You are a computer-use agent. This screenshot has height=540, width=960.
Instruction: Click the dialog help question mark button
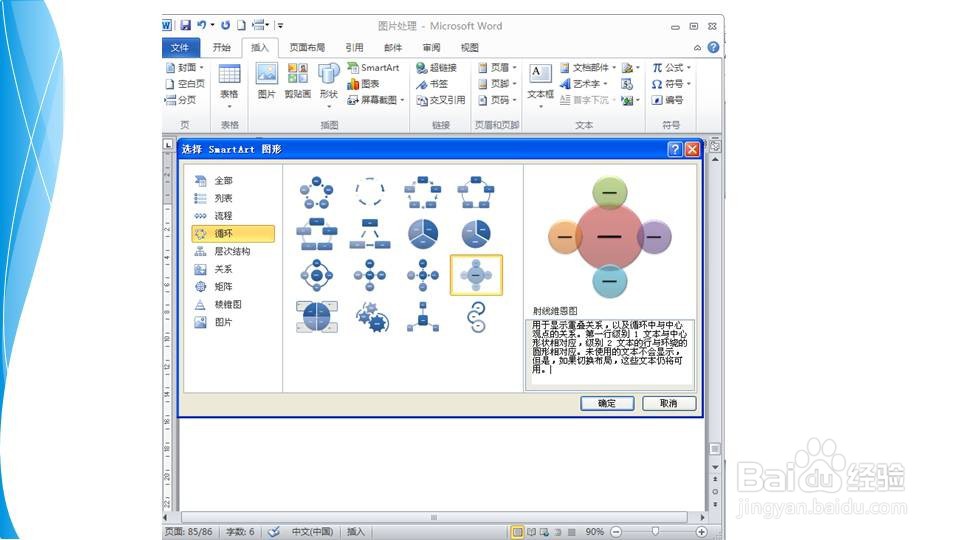[x=675, y=149]
